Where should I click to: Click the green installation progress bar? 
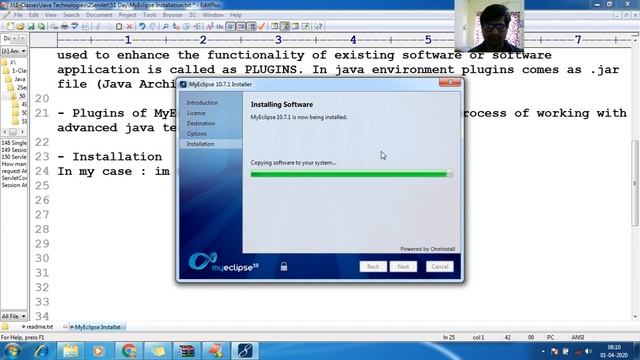[351, 174]
